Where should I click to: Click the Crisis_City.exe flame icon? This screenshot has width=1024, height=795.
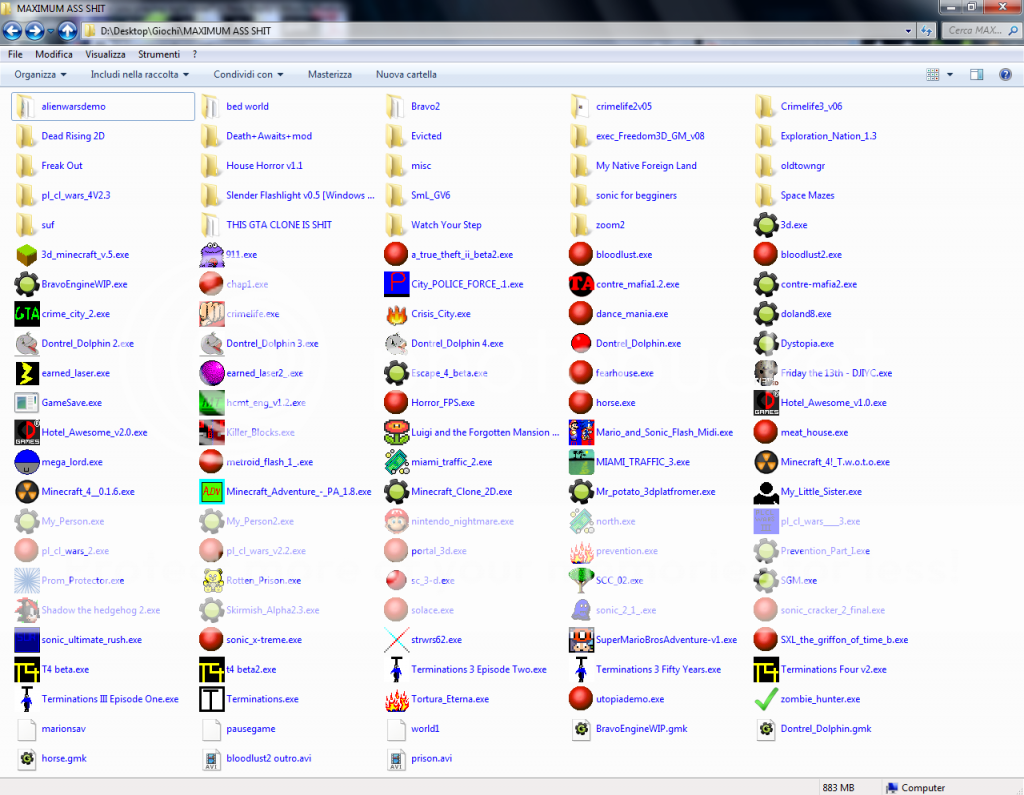[x=396, y=314]
